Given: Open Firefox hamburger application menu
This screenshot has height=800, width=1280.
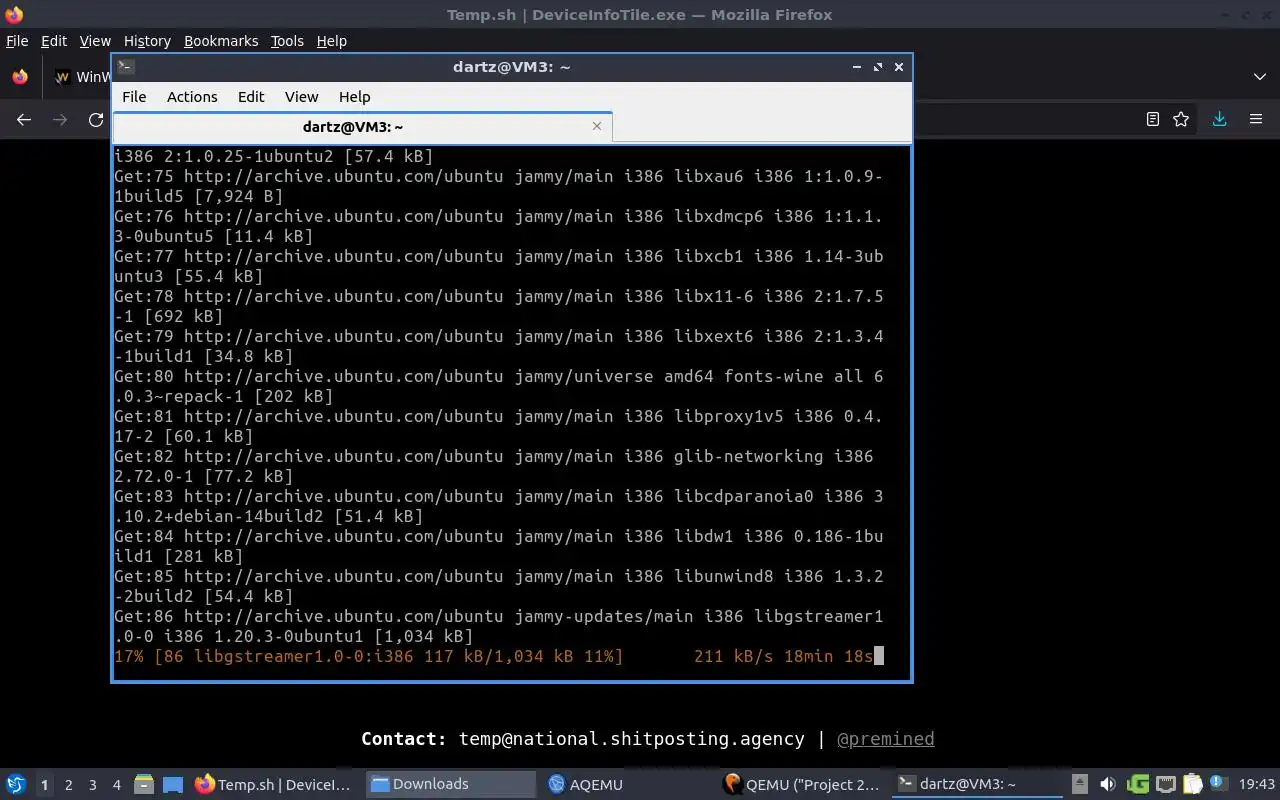Looking at the screenshot, I should click(1256, 119).
